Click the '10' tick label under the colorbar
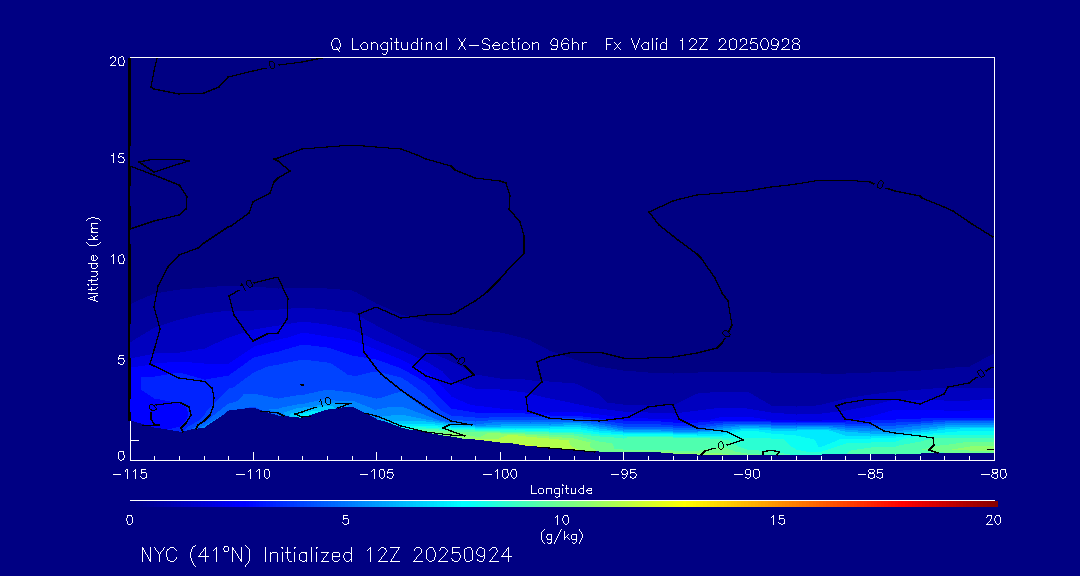 (x=561, y=521)
